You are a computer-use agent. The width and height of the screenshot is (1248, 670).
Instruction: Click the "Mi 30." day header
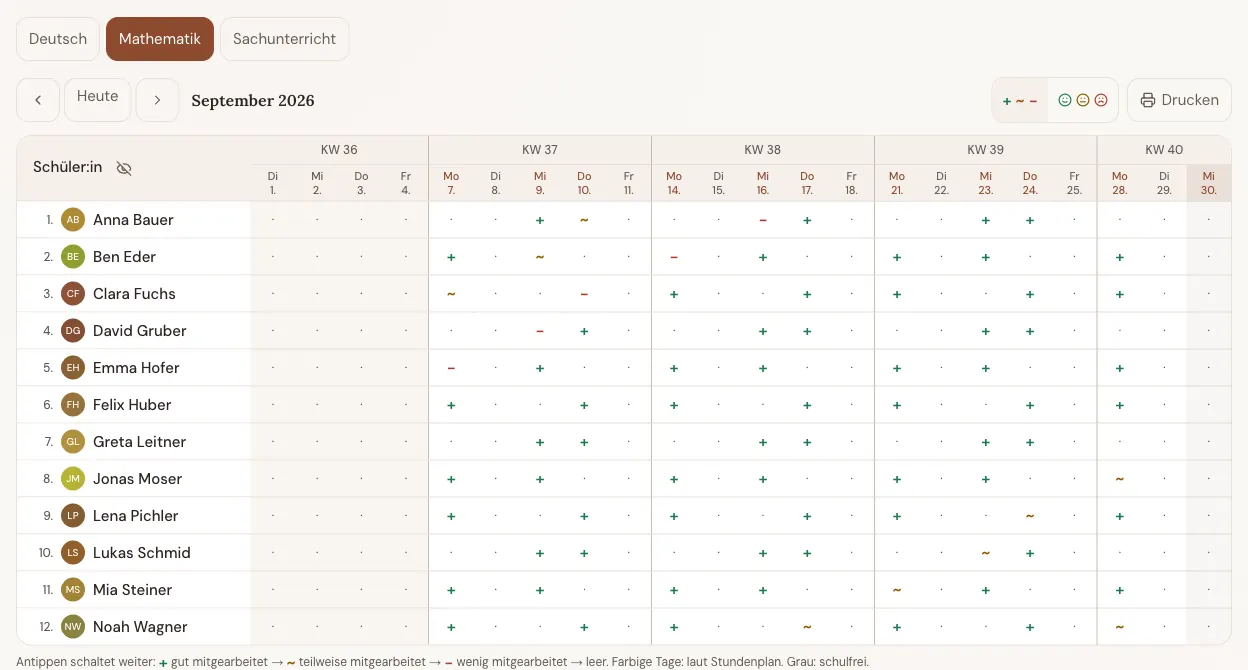1209,183
